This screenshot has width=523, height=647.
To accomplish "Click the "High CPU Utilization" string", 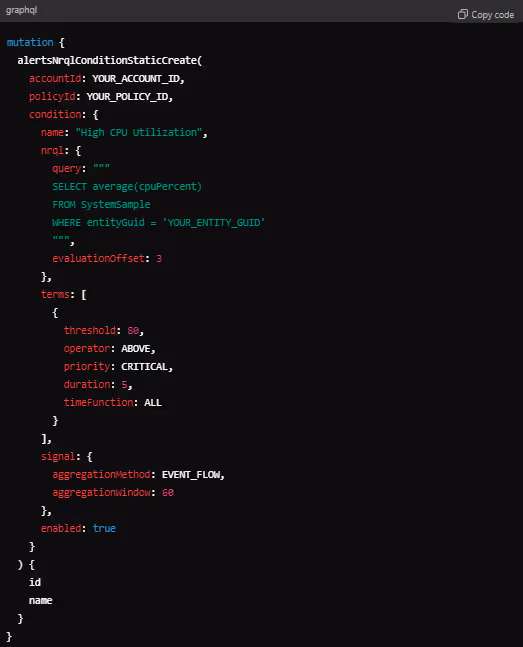I will click(x=139, y=132).
